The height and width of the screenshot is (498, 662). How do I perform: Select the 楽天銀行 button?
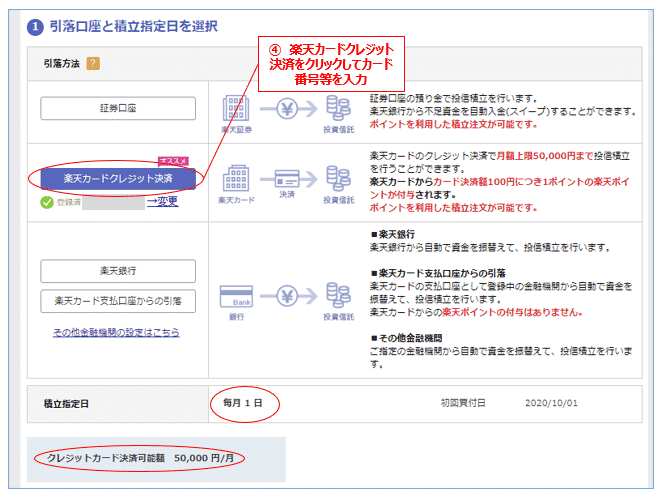pyautogui.click(x=118, y=270)
